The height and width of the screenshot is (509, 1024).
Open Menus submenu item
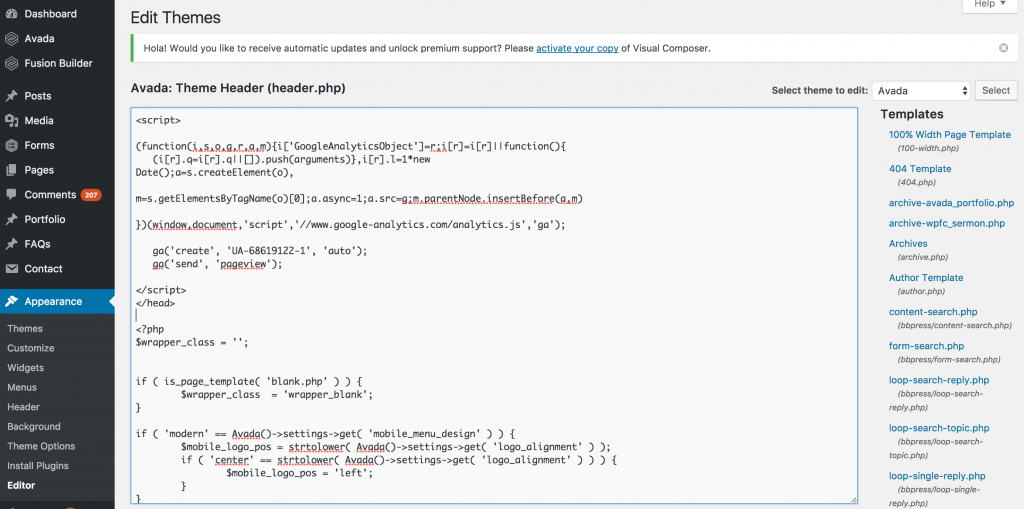tap(22, 387)
